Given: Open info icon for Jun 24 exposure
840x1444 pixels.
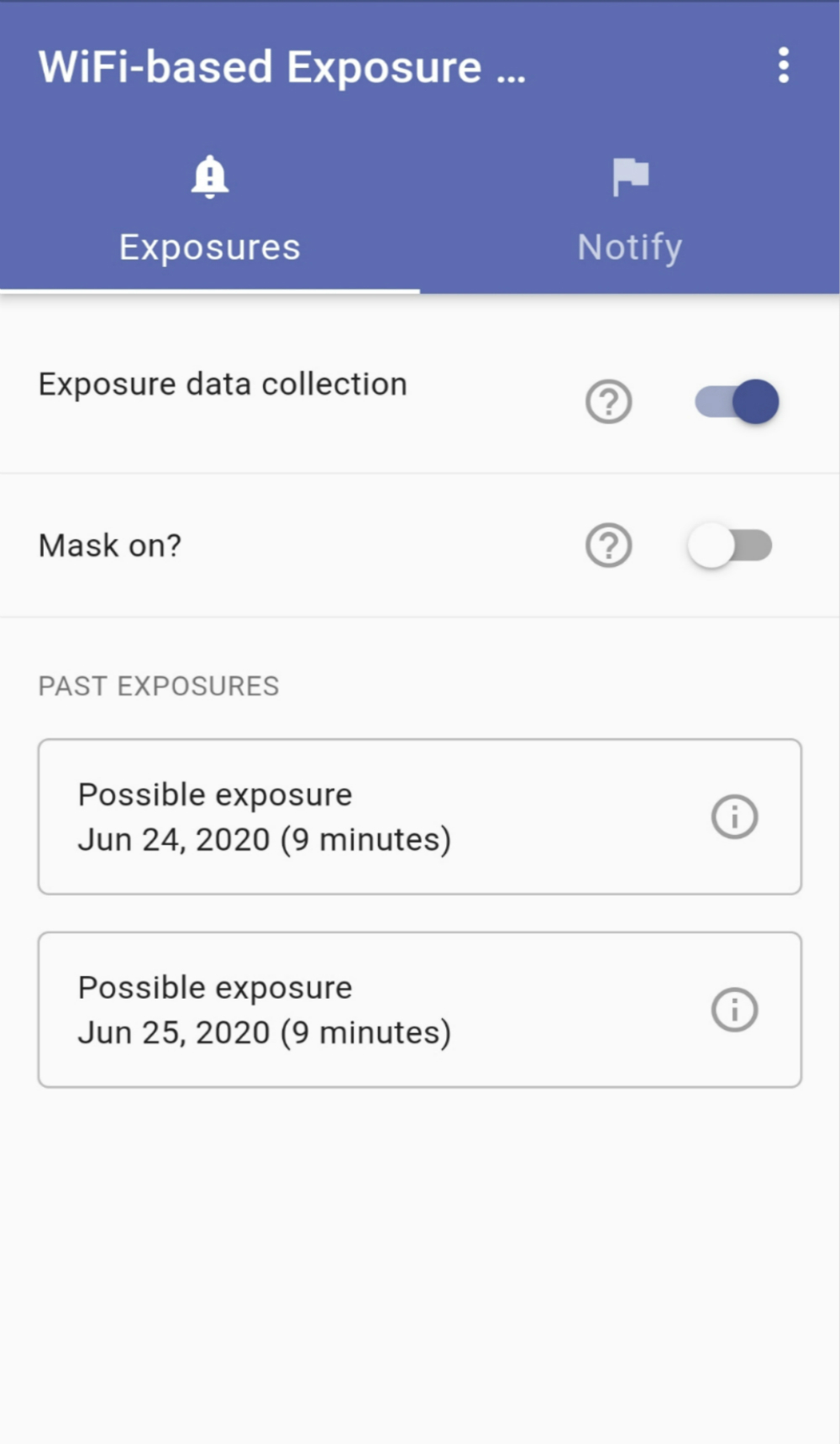Looking at the screenshot, I should 734,817.
